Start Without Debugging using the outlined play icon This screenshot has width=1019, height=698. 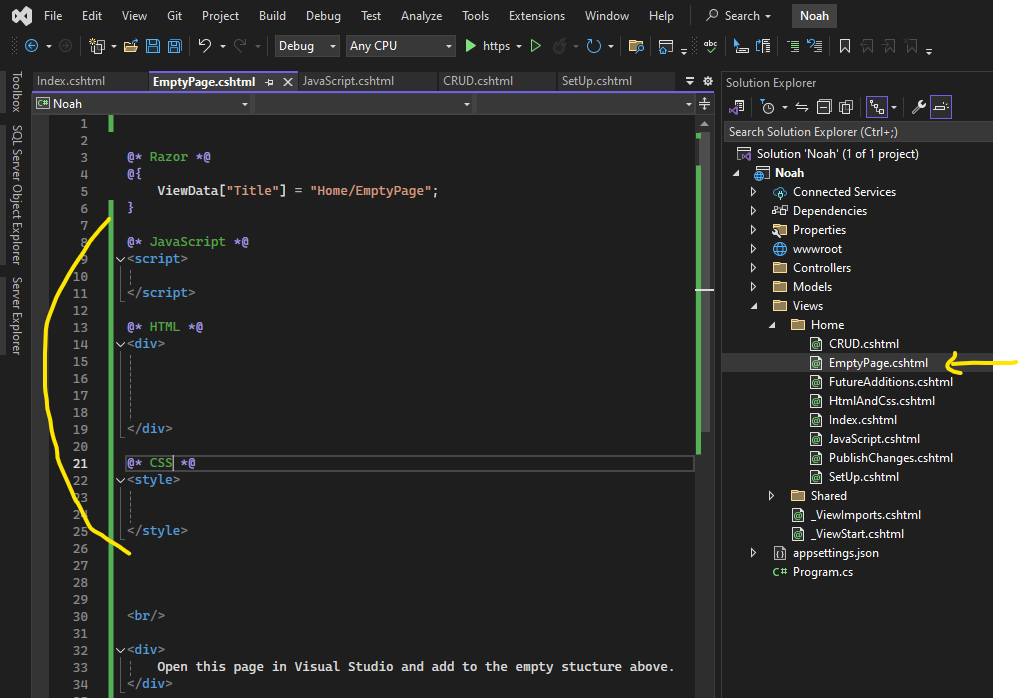pos(535,46)
